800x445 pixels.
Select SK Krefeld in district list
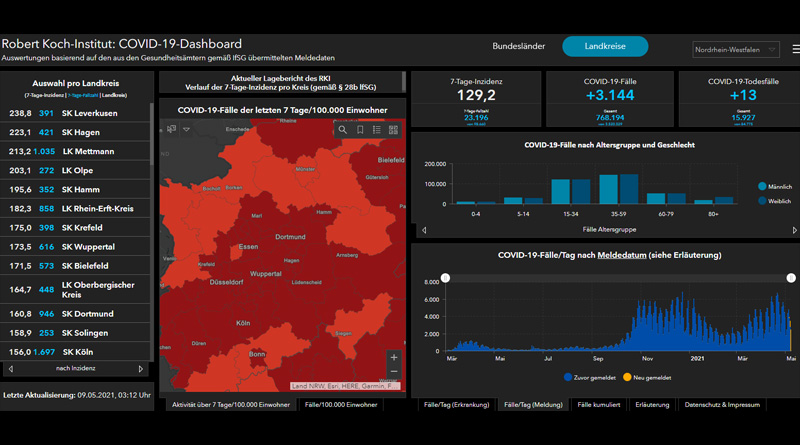[75, 228]
